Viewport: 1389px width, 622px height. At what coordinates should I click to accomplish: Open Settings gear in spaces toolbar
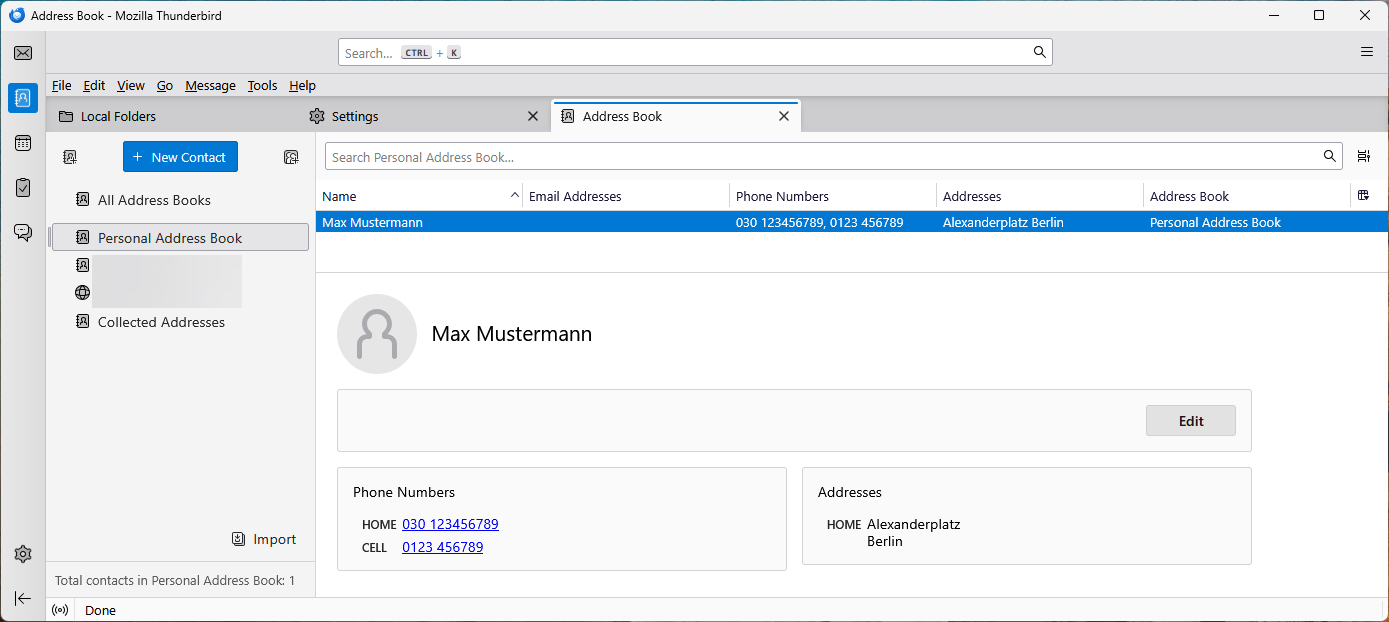coord(23,554)
